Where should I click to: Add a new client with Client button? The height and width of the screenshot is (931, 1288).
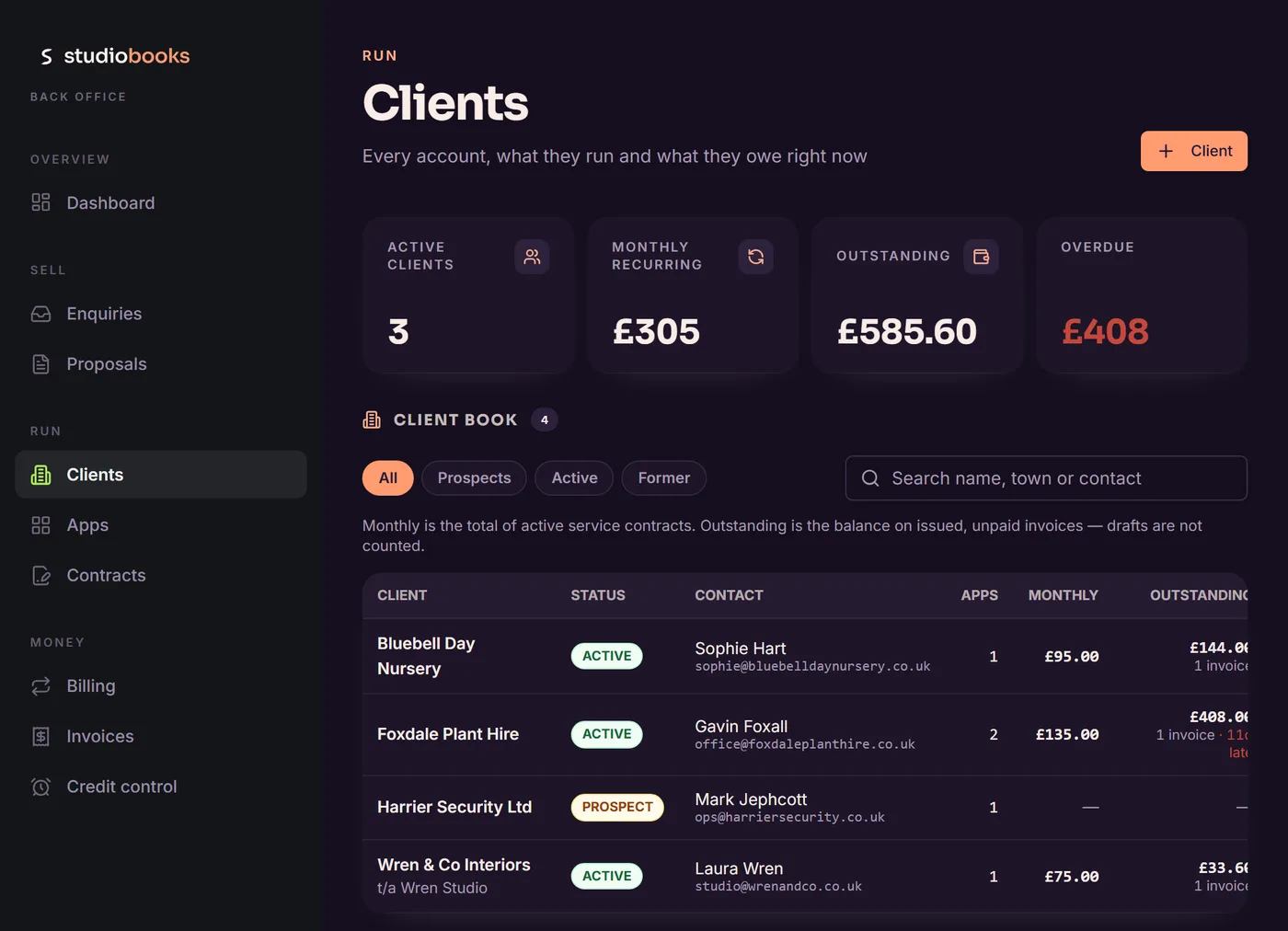1194,151
